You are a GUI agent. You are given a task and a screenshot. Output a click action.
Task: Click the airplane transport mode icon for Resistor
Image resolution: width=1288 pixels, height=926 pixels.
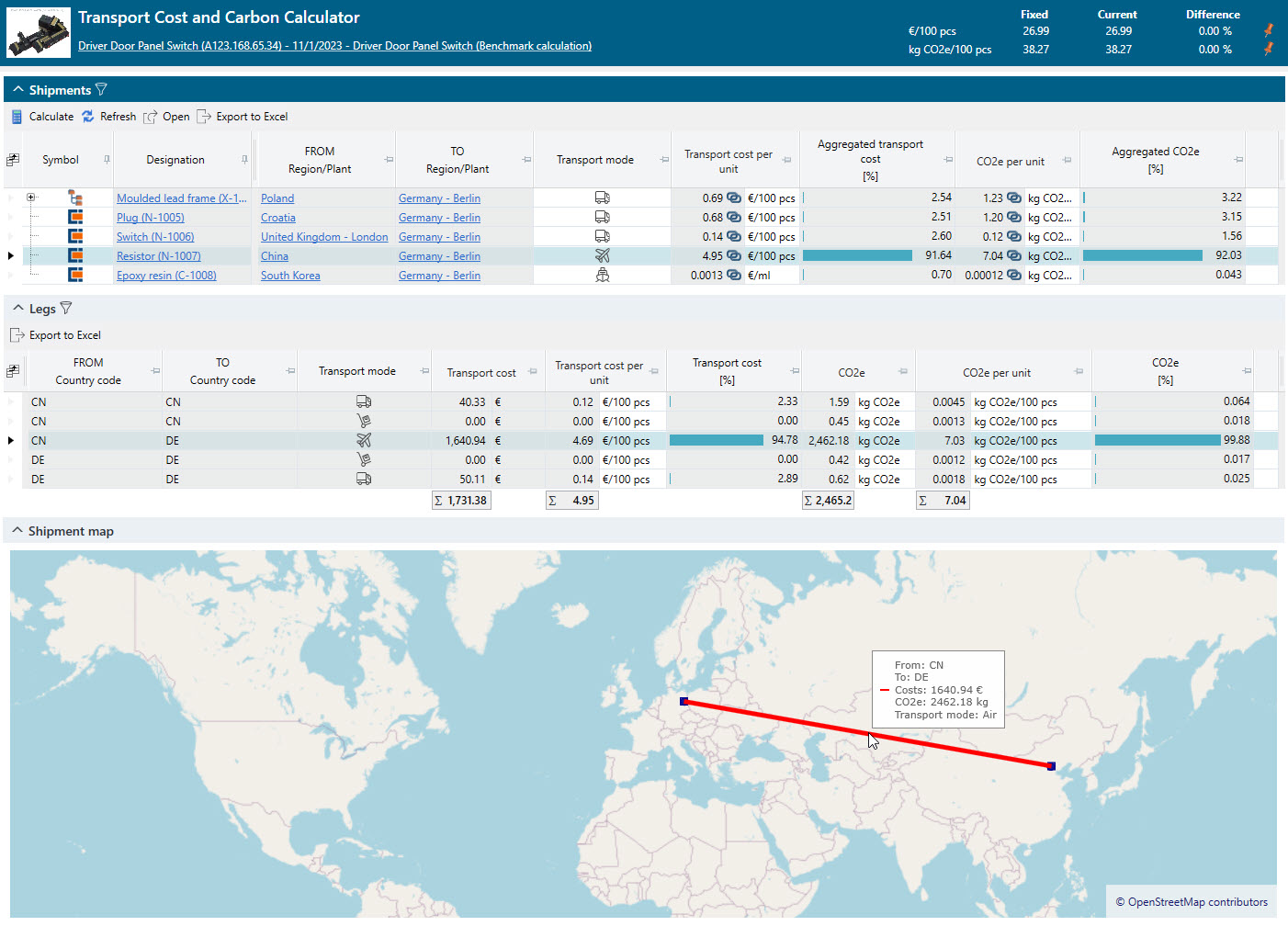point(602,255)
